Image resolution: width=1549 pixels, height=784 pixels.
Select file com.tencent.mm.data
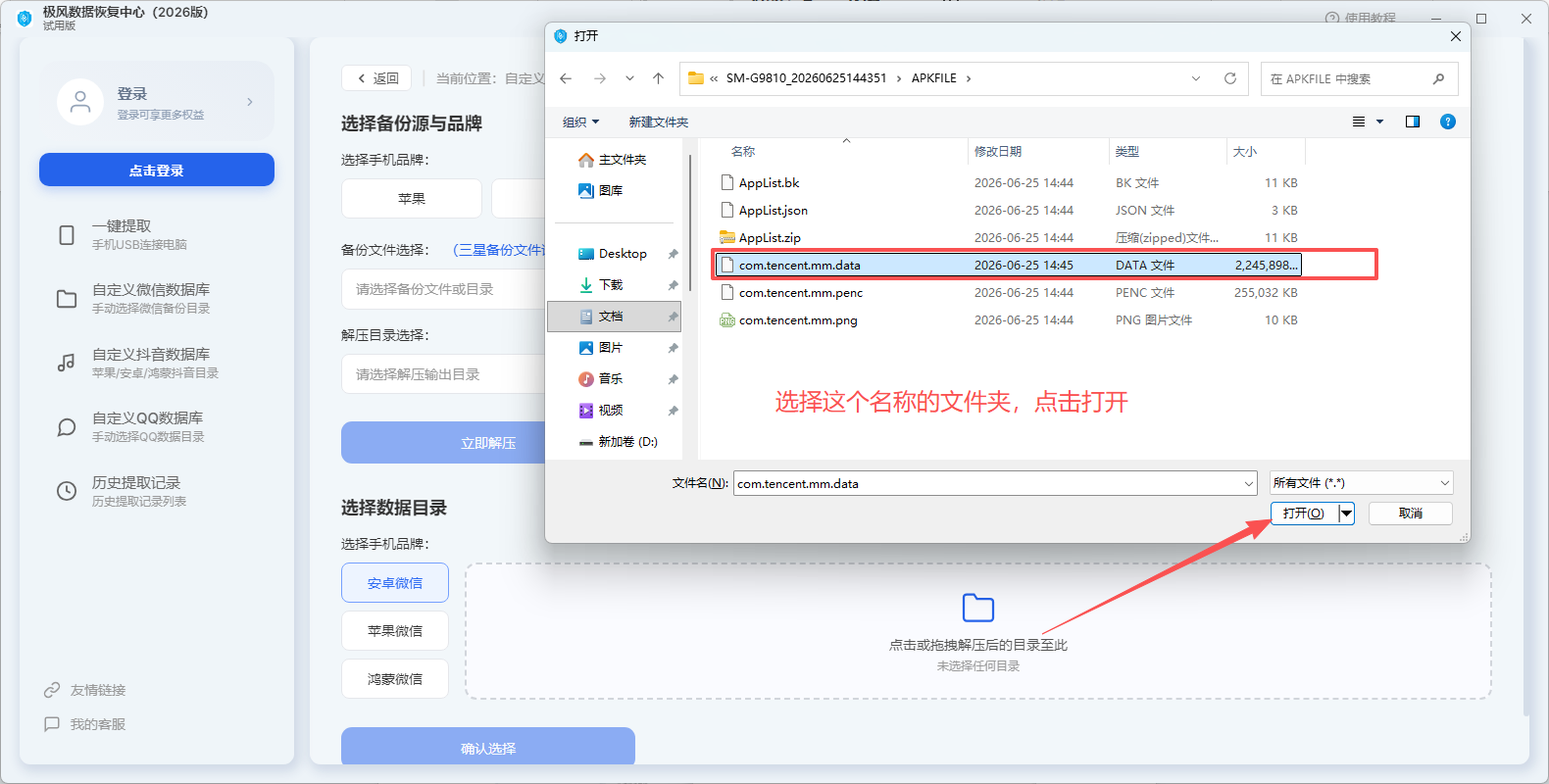[1010, 266]
